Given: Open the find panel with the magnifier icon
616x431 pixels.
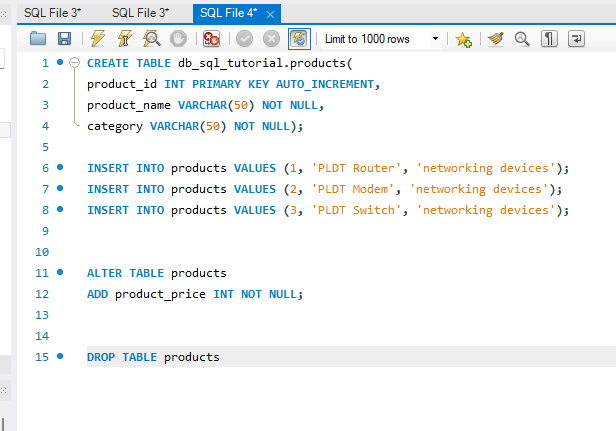Looking at the screenshot, I should point(522,39).
